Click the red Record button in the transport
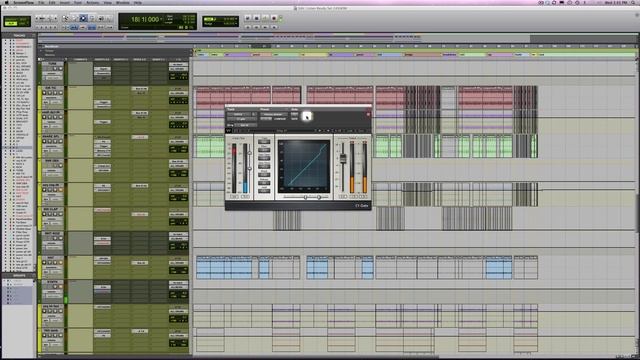This screenshot has width=640, height=360. [274, 18]
